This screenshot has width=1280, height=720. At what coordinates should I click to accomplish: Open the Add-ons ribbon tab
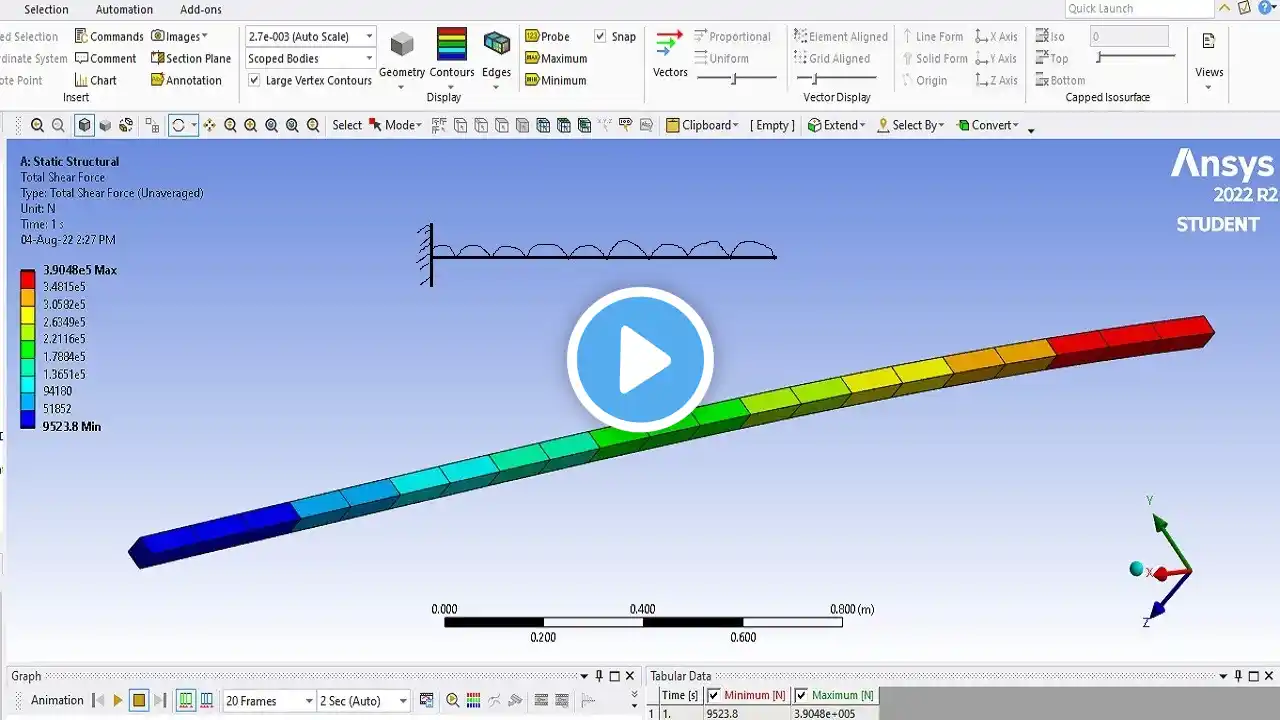(201, 10)
